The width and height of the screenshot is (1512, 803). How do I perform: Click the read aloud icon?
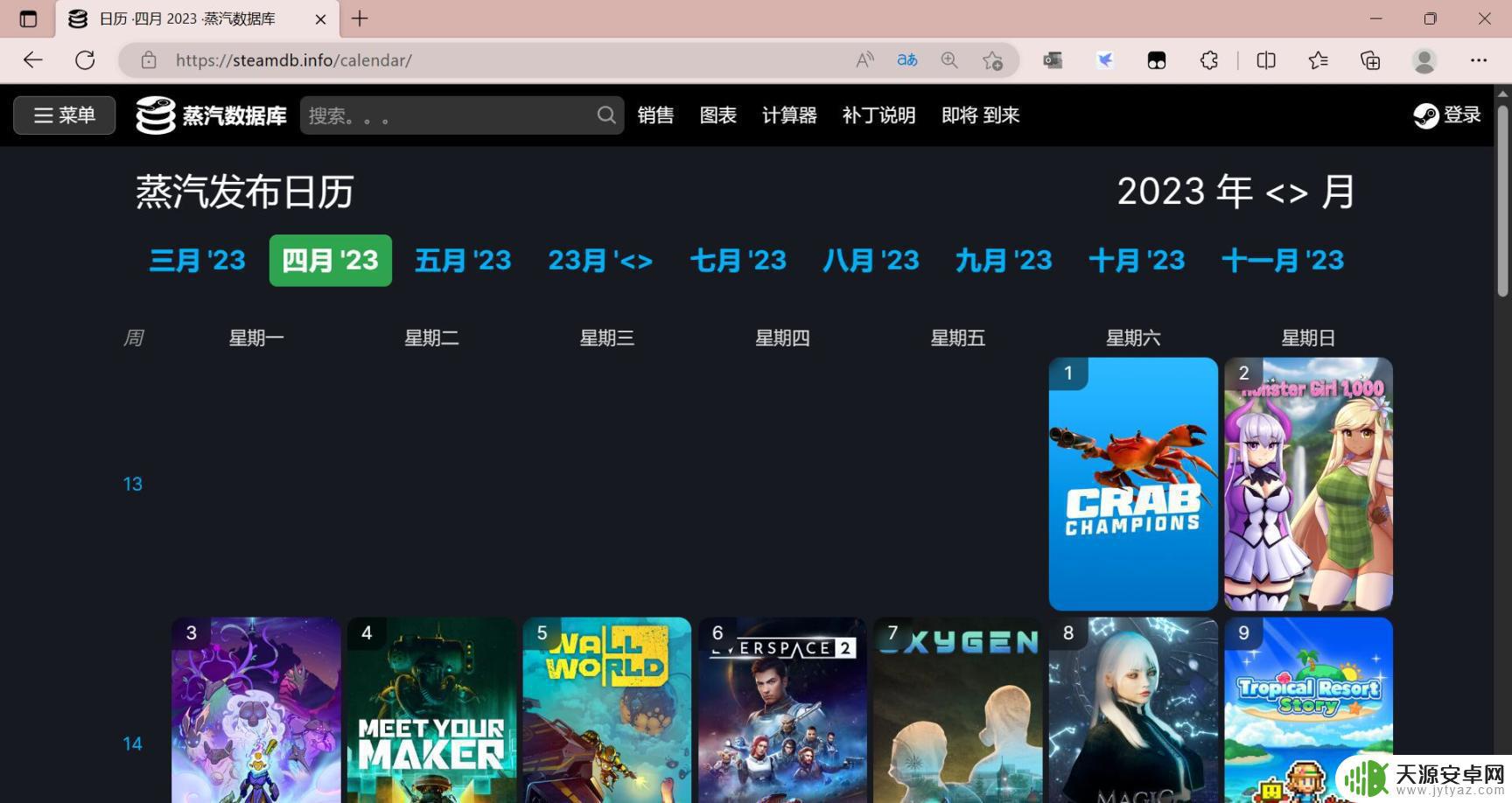pos(864,60)
